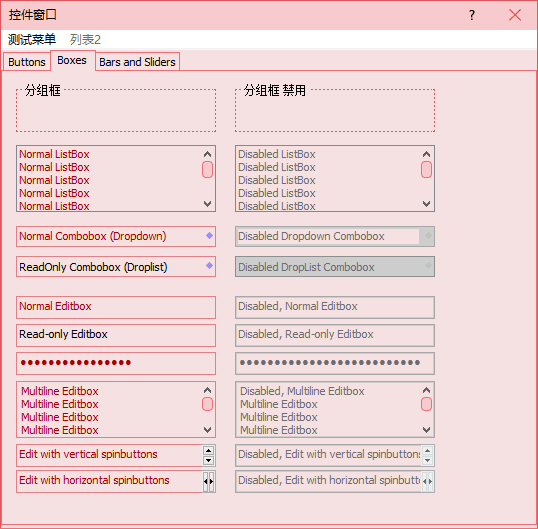The height and width of the screenshot is (529, 538).
Task: Click down spin button of vertical spinbuttons edit
Action: click(x=208, y=460)
